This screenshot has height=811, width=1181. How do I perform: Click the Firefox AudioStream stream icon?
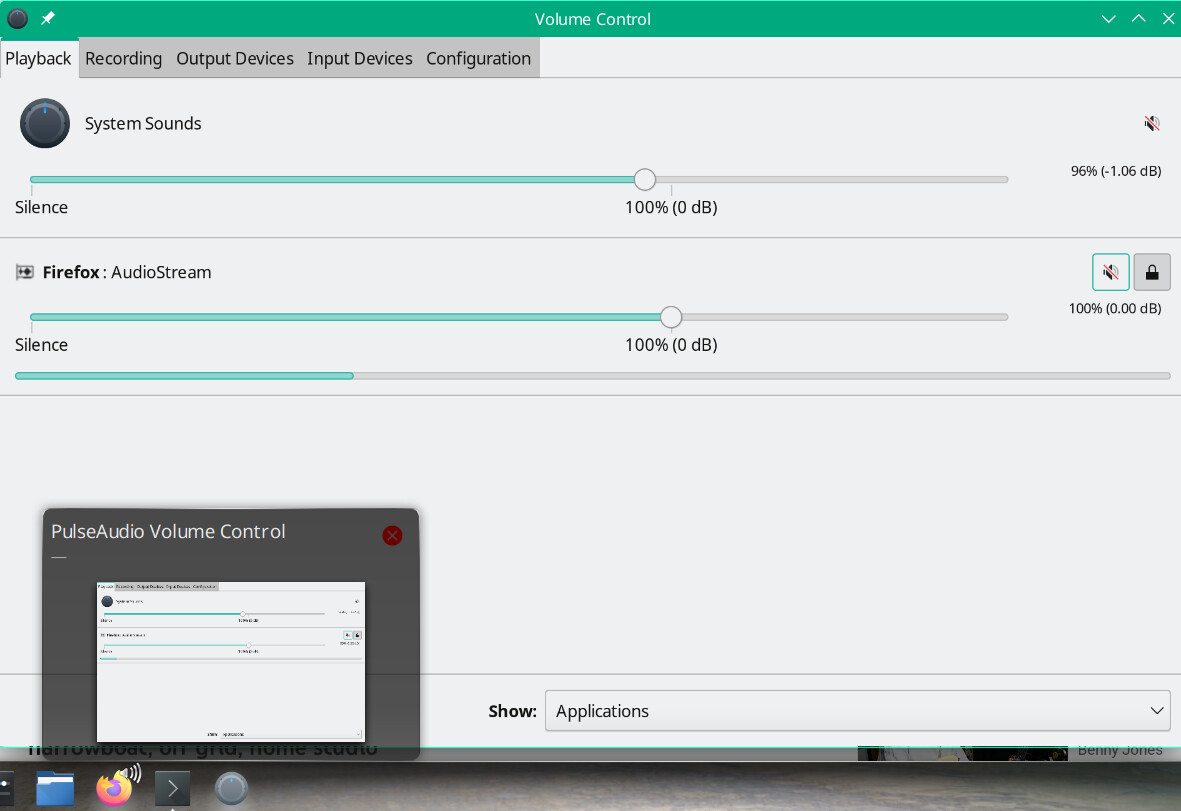[x=25, y=272]
